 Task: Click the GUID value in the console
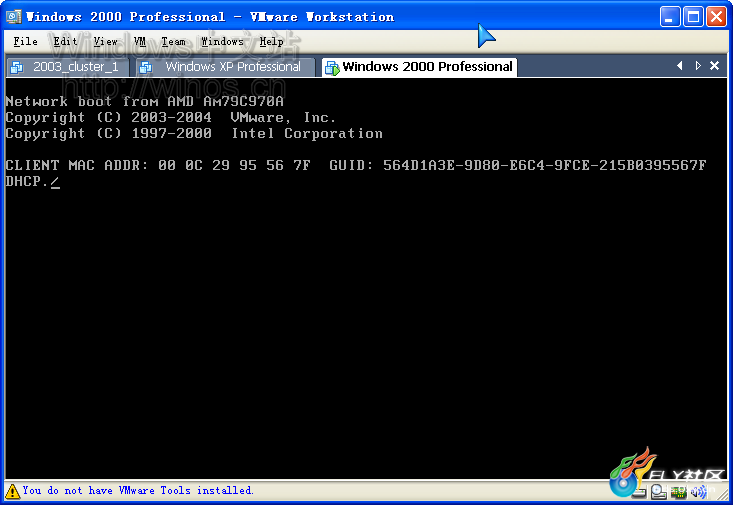pyautogui.click(x=545, y=166)
